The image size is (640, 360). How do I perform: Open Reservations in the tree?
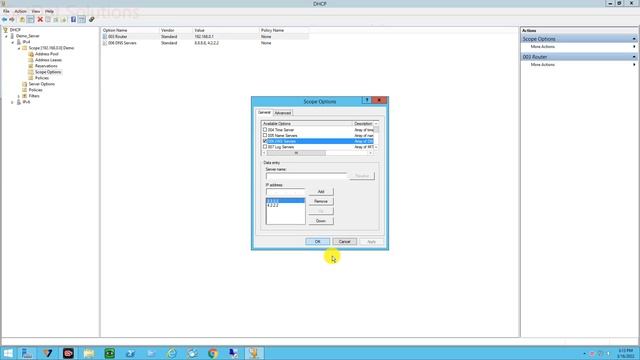click(46, 66)
